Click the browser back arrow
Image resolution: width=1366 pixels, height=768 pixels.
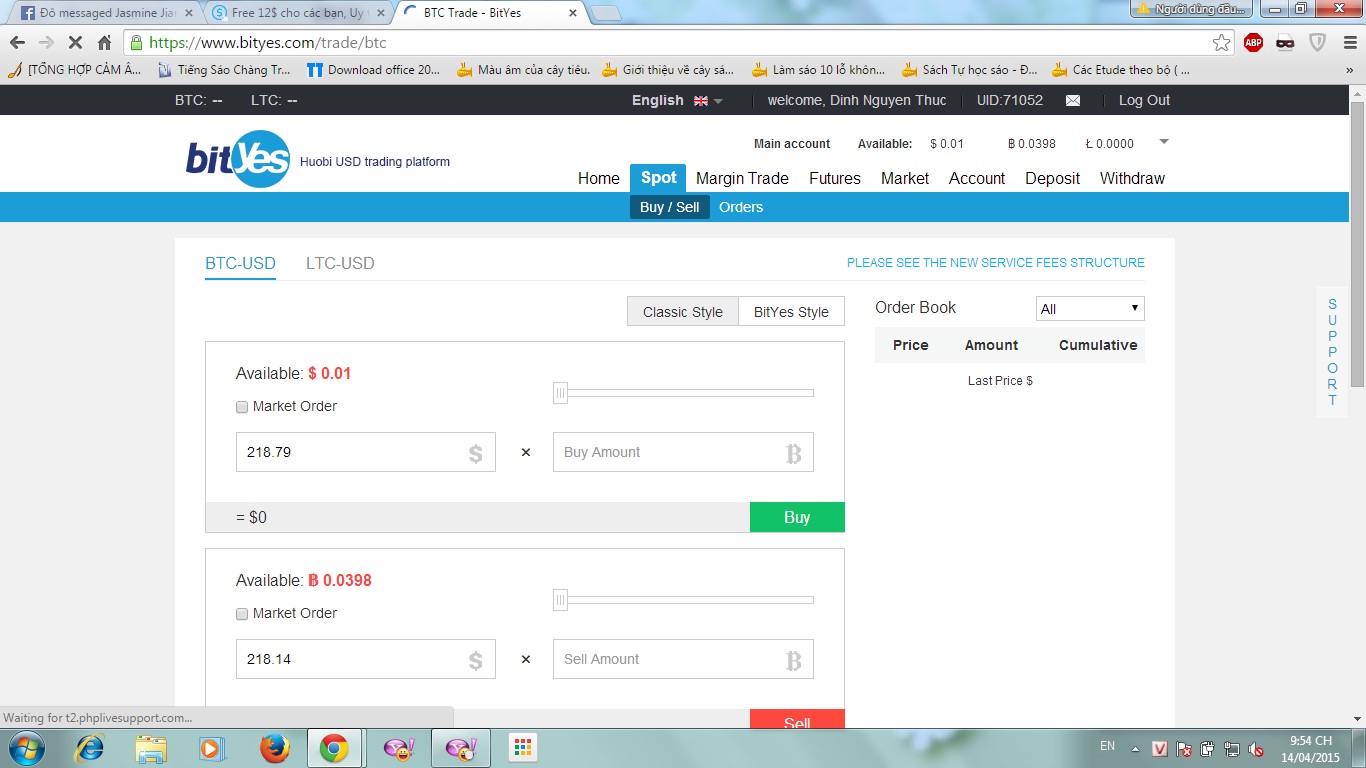click(x=17, y=43)
